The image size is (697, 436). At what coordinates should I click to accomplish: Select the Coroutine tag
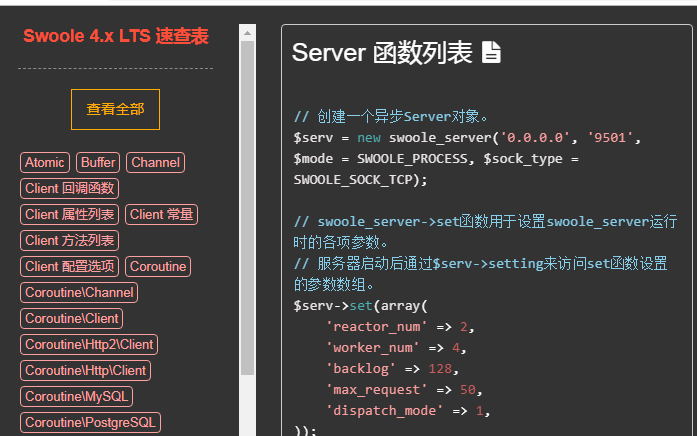158,266
